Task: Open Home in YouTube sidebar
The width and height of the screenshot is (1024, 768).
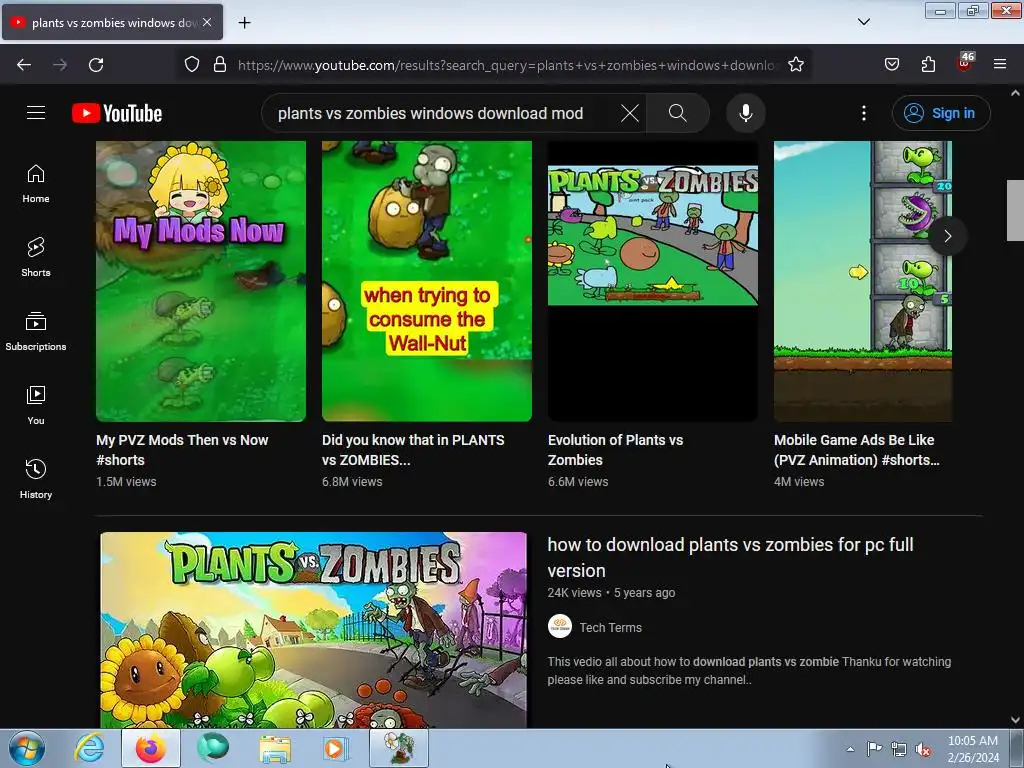Action: pyautogui.click(x=36, y=184)
